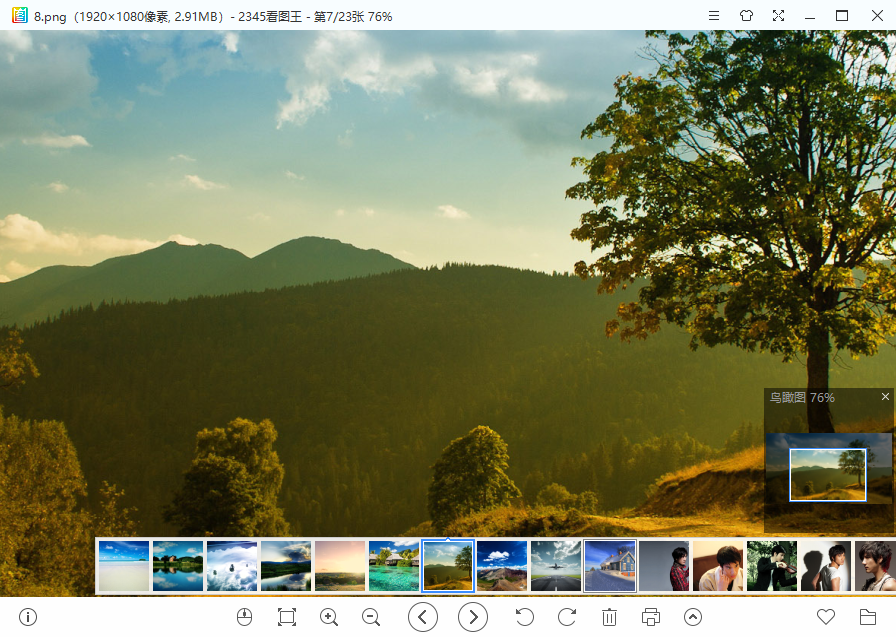Collapse the thumbnail strip with up-arrow icon
Screen dimensions: 896x637
[693, 617]
